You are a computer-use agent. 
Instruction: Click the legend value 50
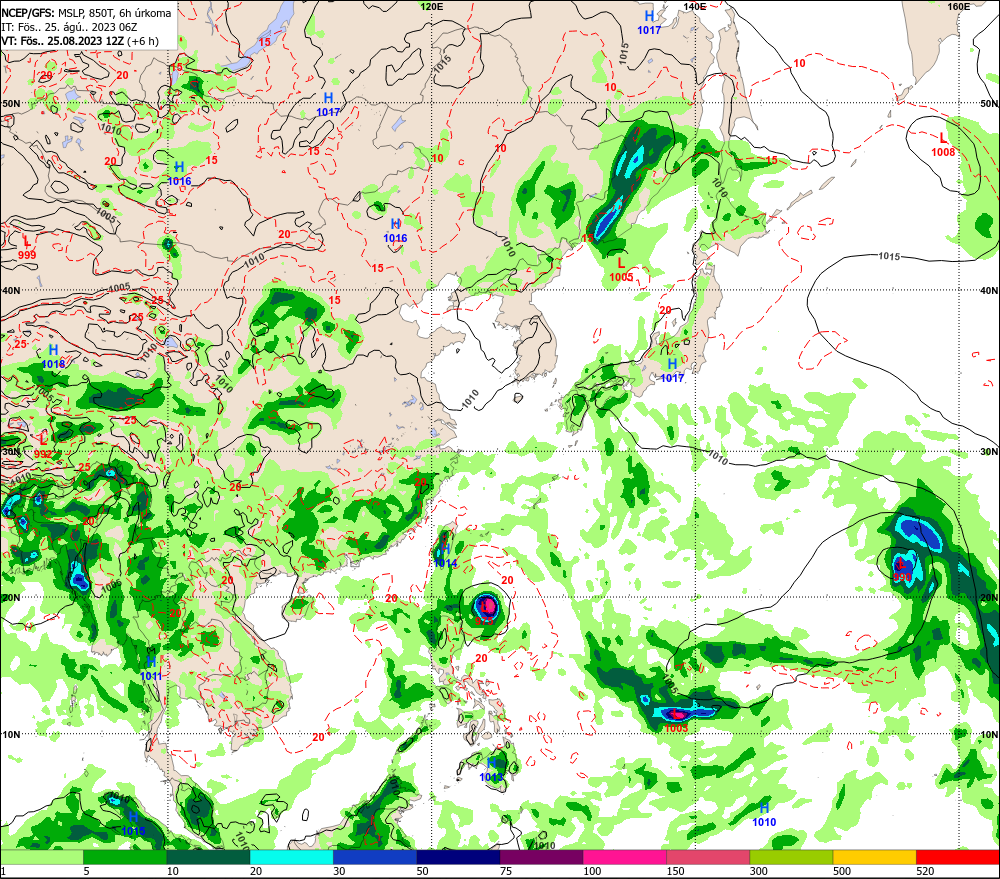pyautogui.click(x=423, y=871)
